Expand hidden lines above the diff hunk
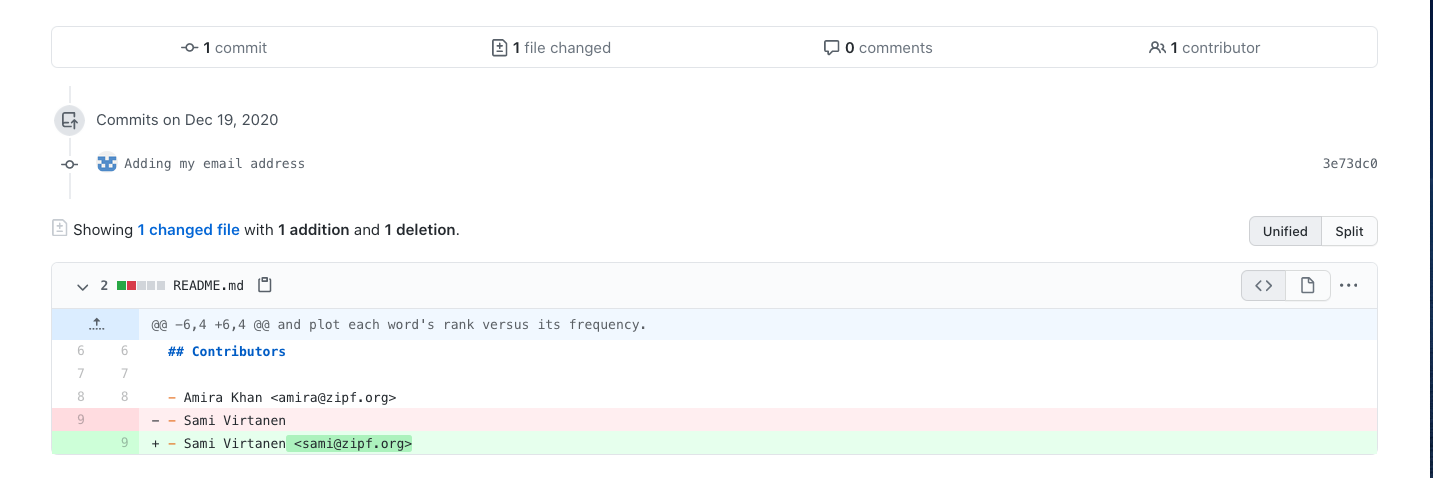Viewport: 1433px width, 478px height. pyautogui.click(x=96, y=324)
